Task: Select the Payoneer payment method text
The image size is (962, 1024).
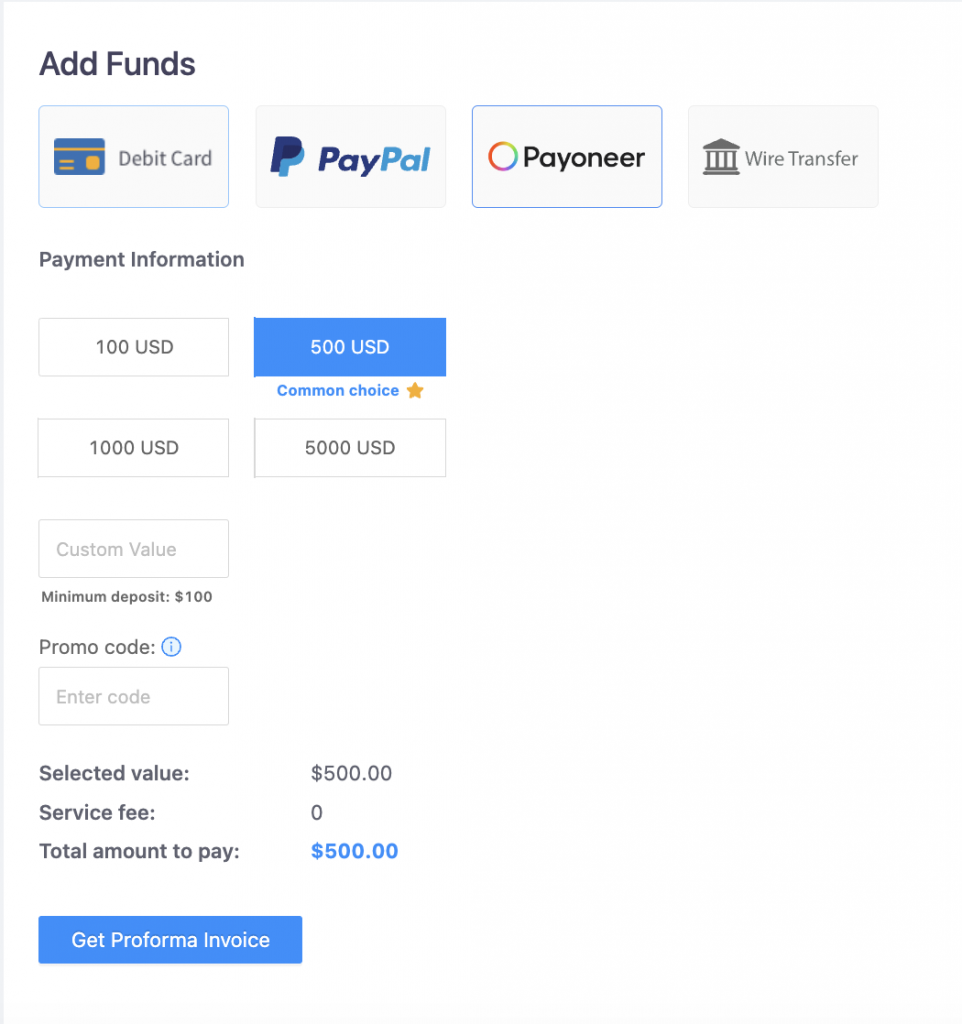Action: [584, 158]
